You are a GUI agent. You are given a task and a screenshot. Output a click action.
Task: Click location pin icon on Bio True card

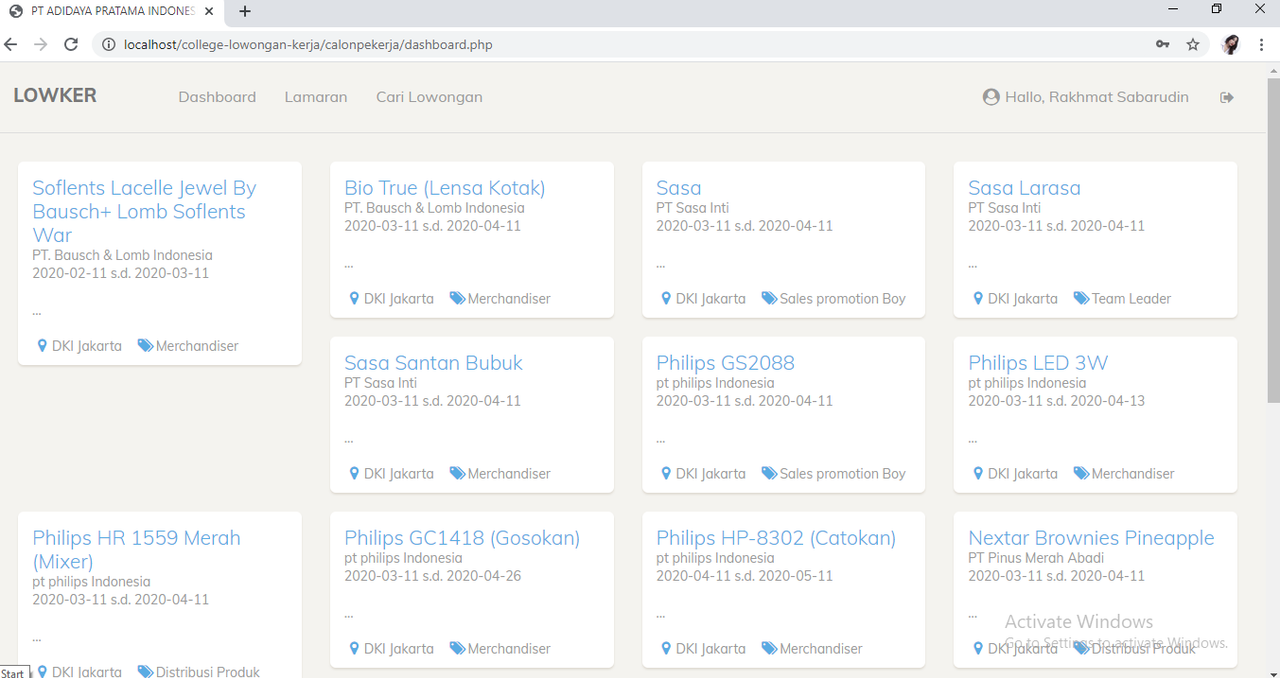(x=354, y=298)
